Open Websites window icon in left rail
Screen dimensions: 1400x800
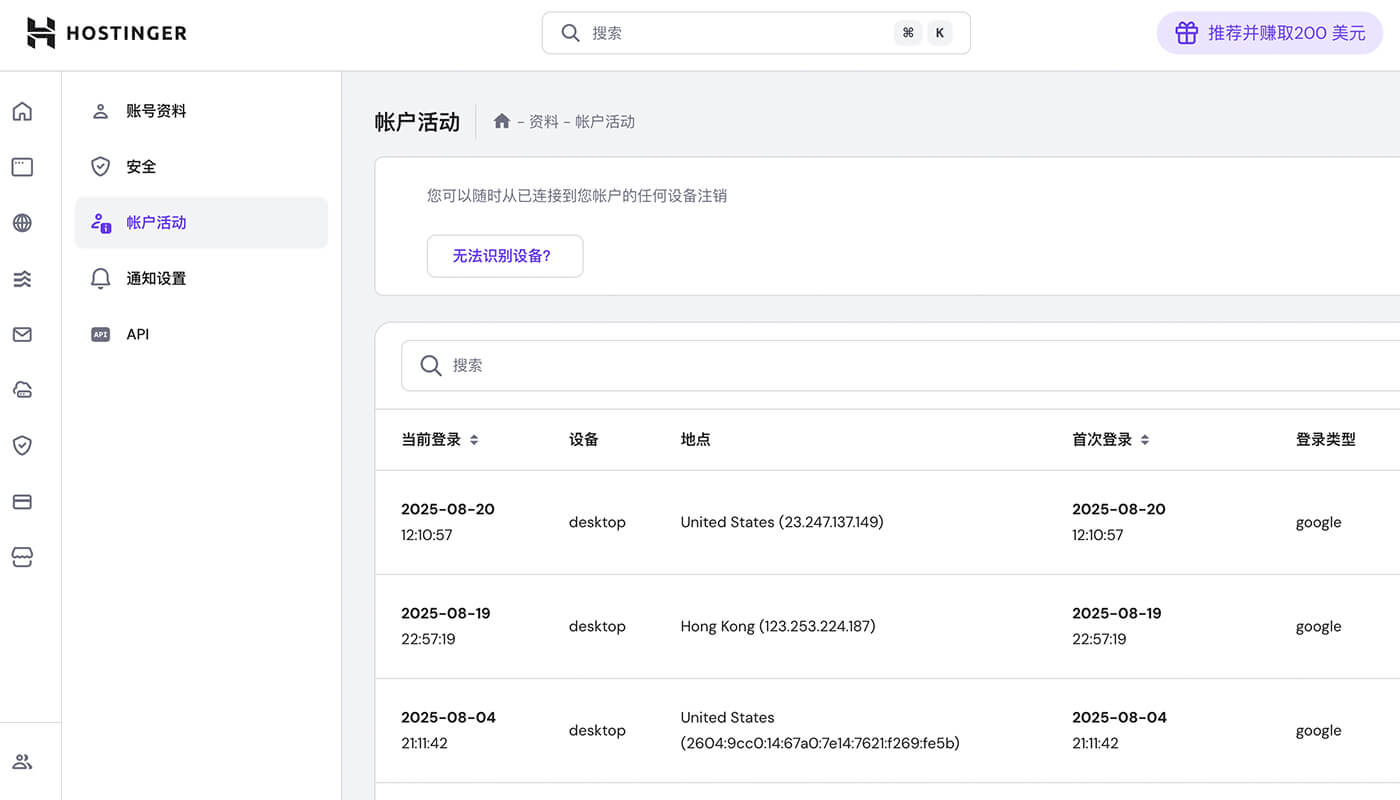[22, 167]
